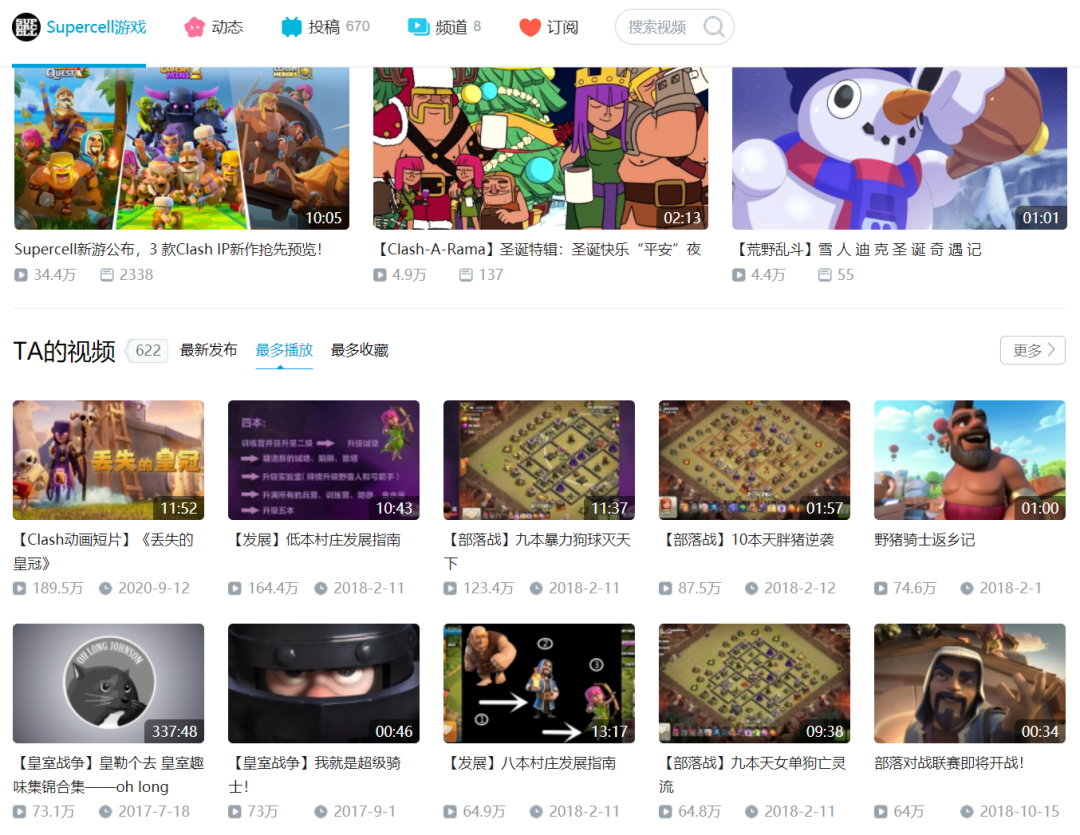This screenshot has width=1080, height=835.
Task: Click the comment icon beside 55
Action: [x=824, y=275]
